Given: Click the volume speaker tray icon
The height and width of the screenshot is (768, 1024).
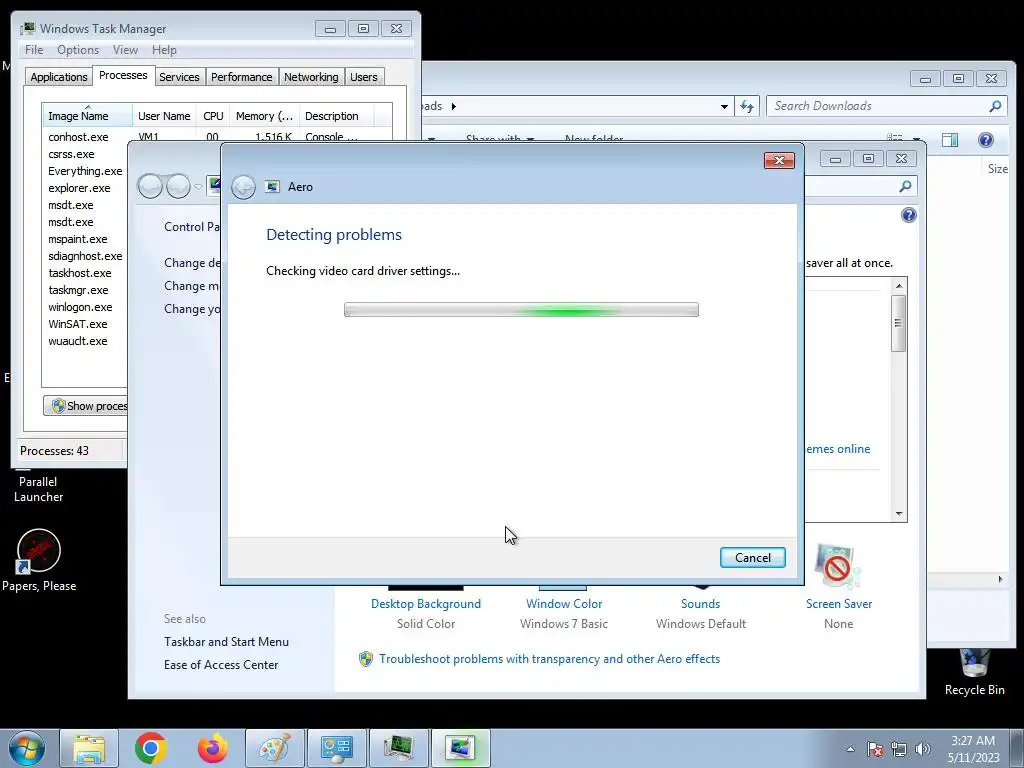Looking at the screenshot, I should tap(923, 749).
